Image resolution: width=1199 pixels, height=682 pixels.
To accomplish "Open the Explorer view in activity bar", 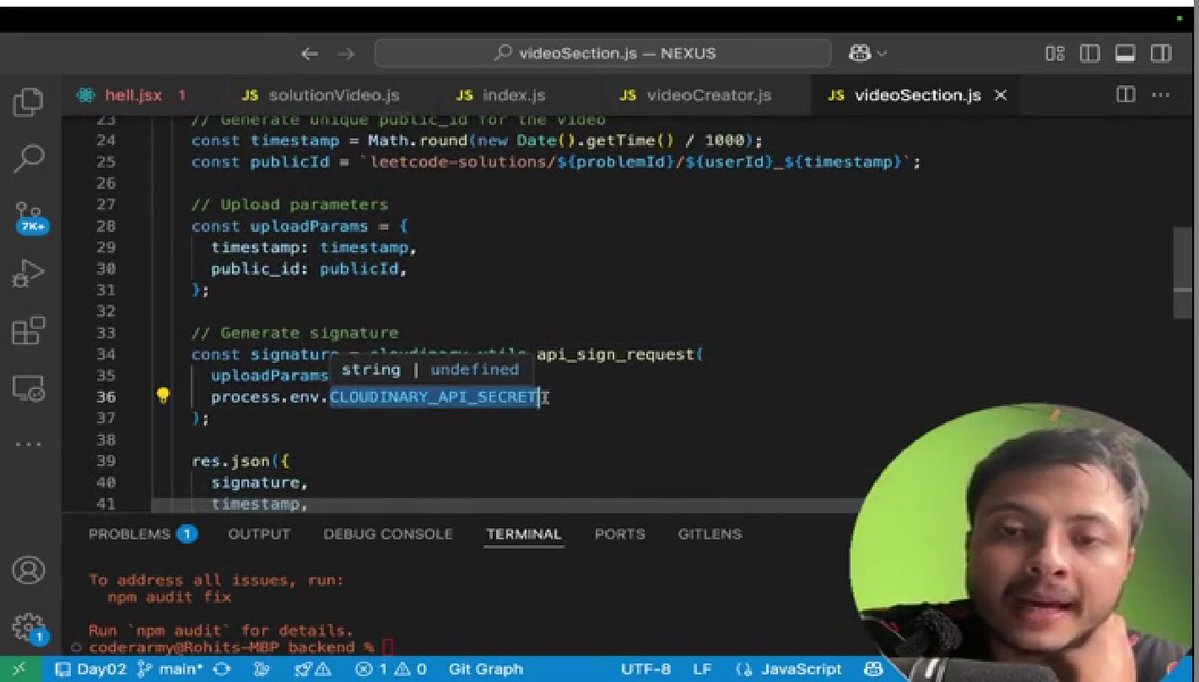I will click(x=28, y=102).
